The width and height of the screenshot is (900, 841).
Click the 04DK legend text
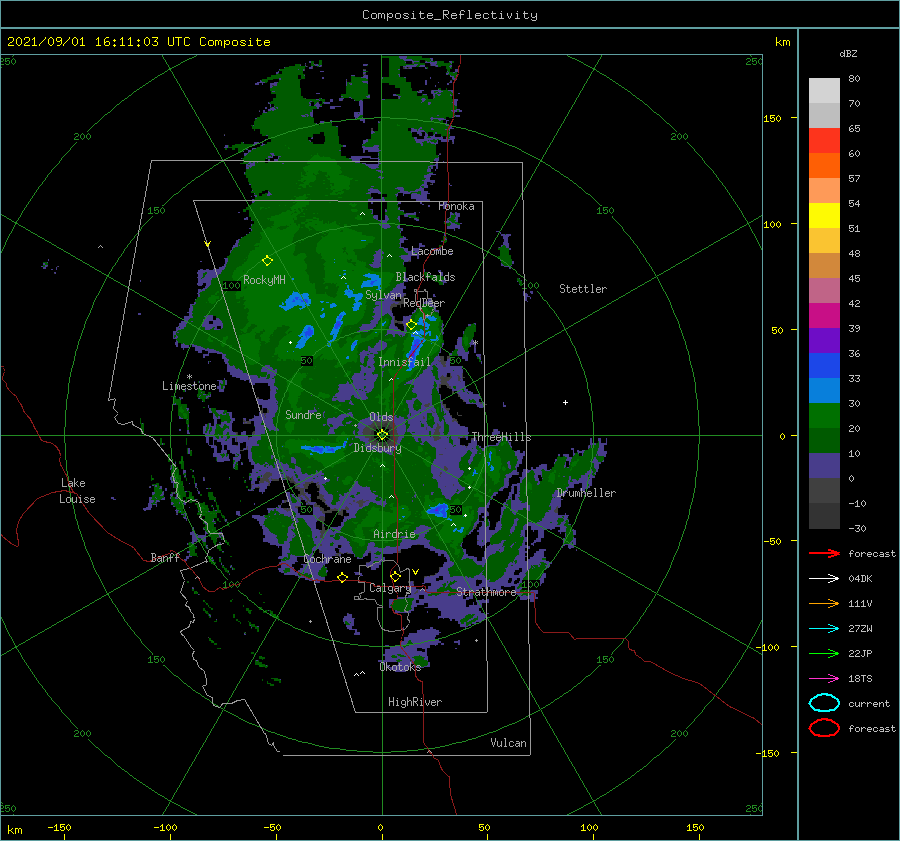[860, 579]
